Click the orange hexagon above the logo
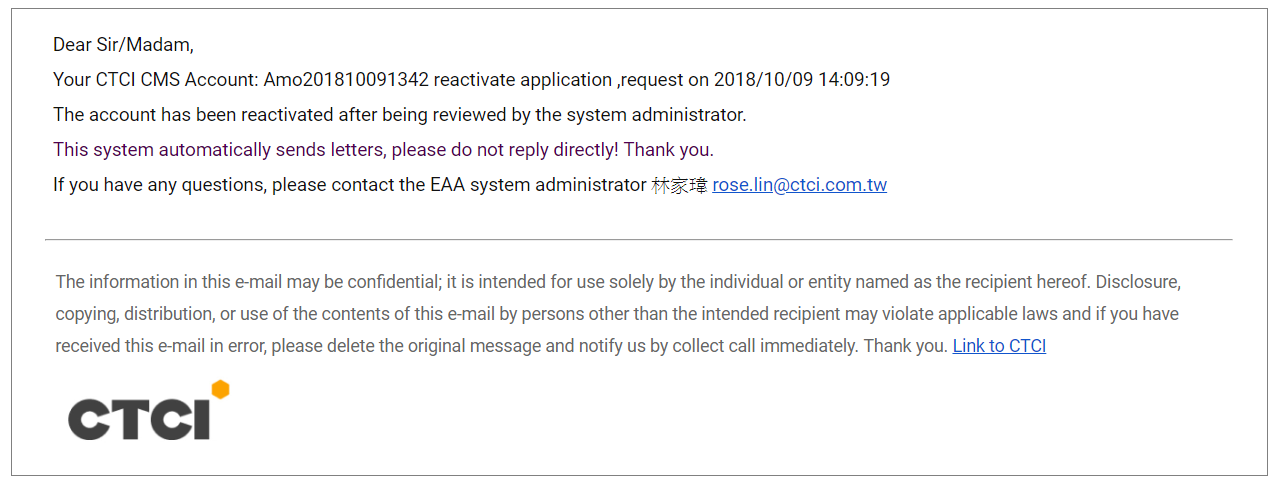Image resolution: width=1281 pixels, height=489 pixels. point(220,389)
